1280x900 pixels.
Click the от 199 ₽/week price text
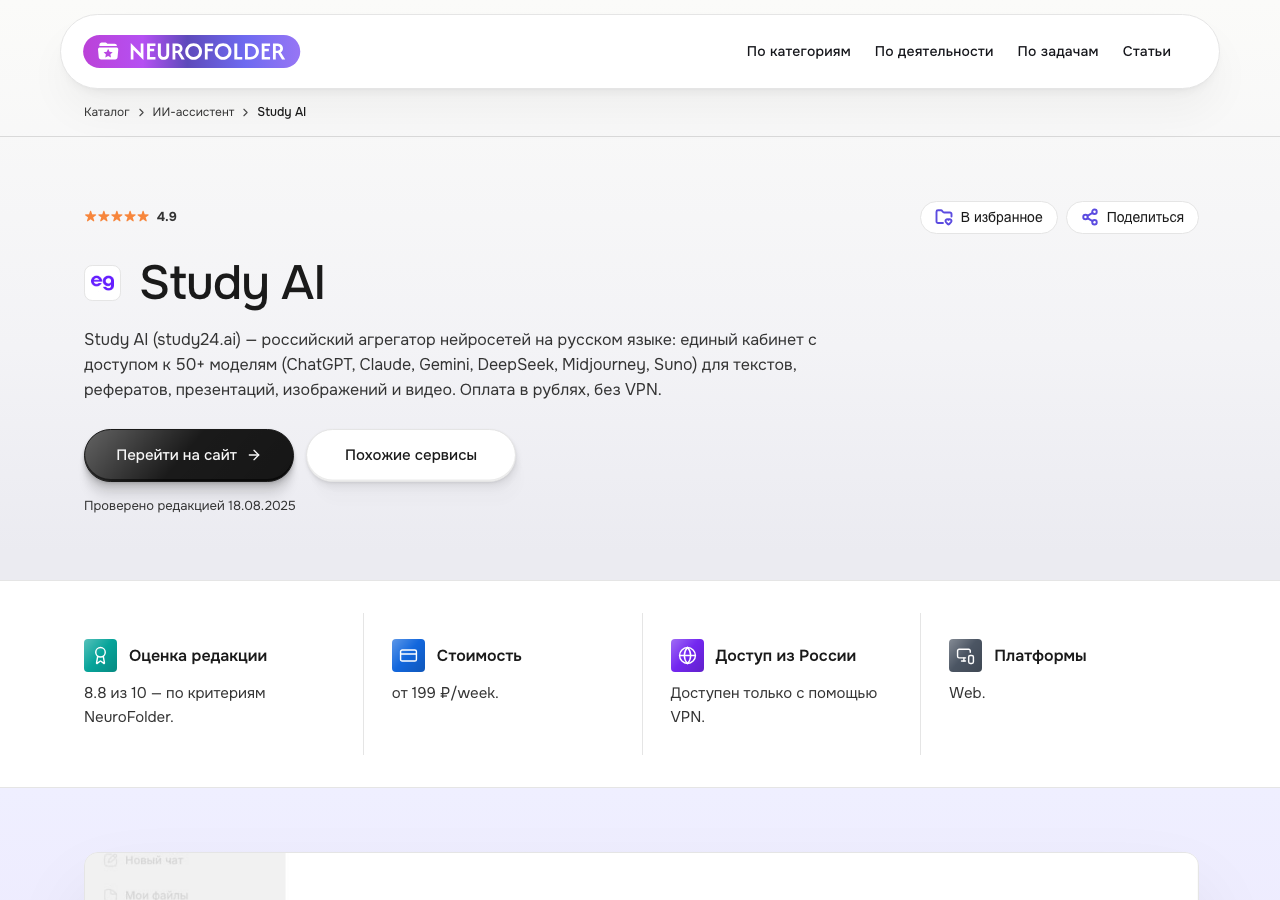tap(445, 693)
